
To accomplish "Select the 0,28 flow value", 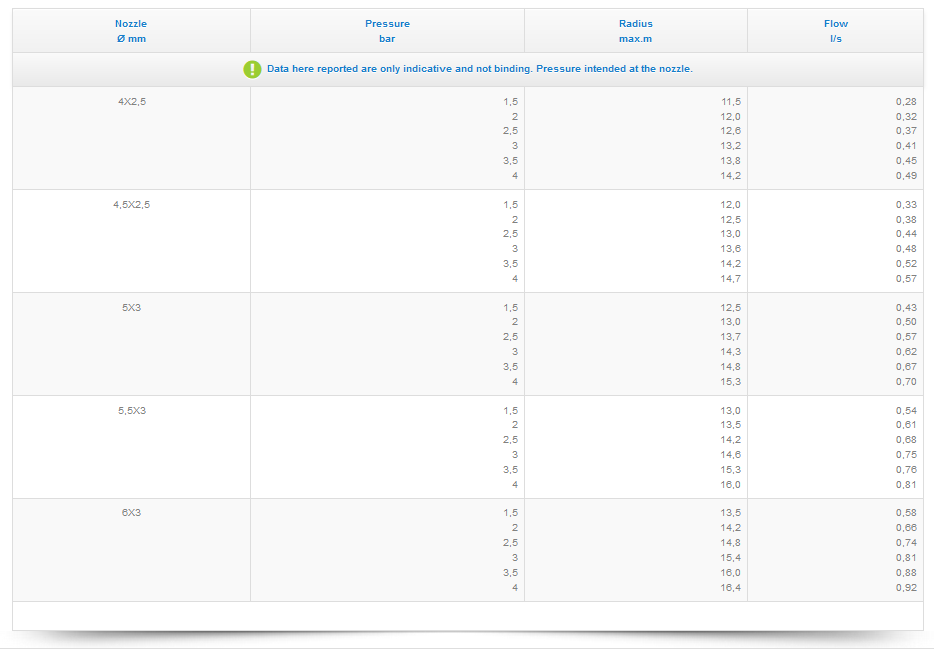I will 906,102.
